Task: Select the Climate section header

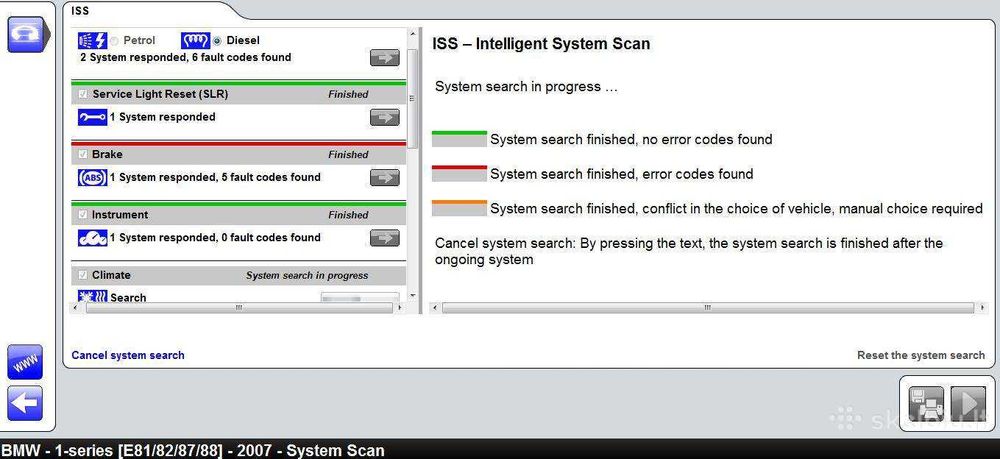Action: pyautogui.click(x=239, y=275)
